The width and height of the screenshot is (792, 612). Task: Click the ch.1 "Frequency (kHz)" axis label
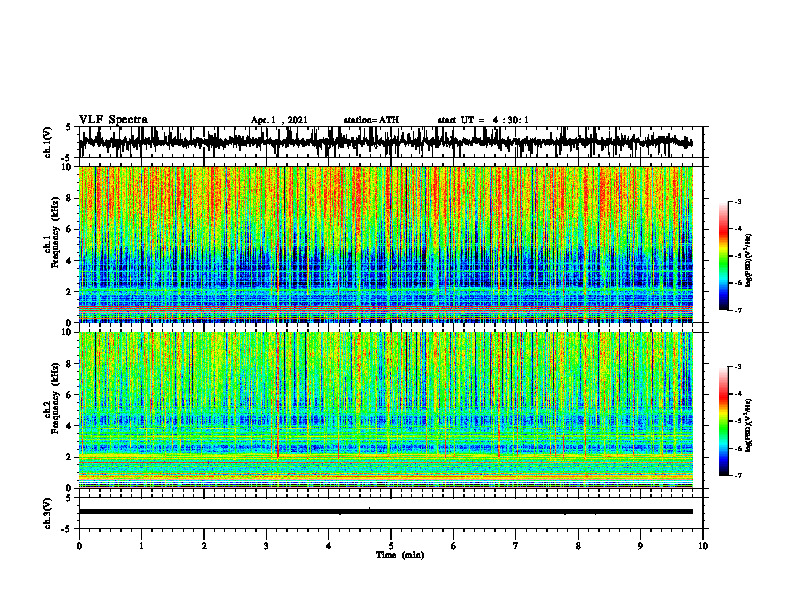(55, 232)
